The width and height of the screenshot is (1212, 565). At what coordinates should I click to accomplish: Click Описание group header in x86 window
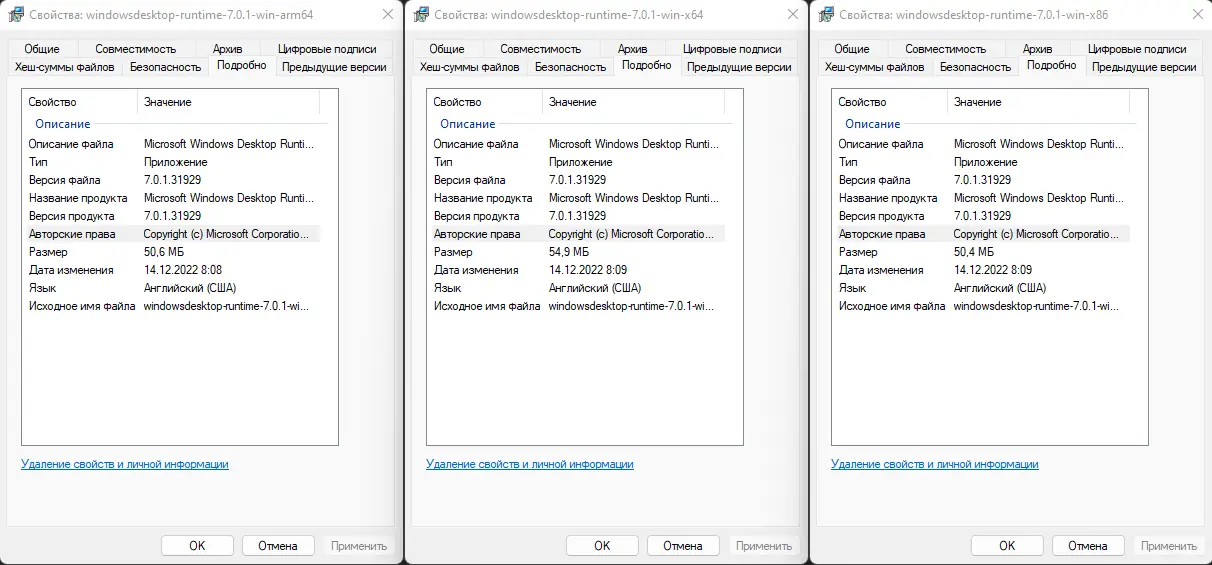click(x=873, y=124)
